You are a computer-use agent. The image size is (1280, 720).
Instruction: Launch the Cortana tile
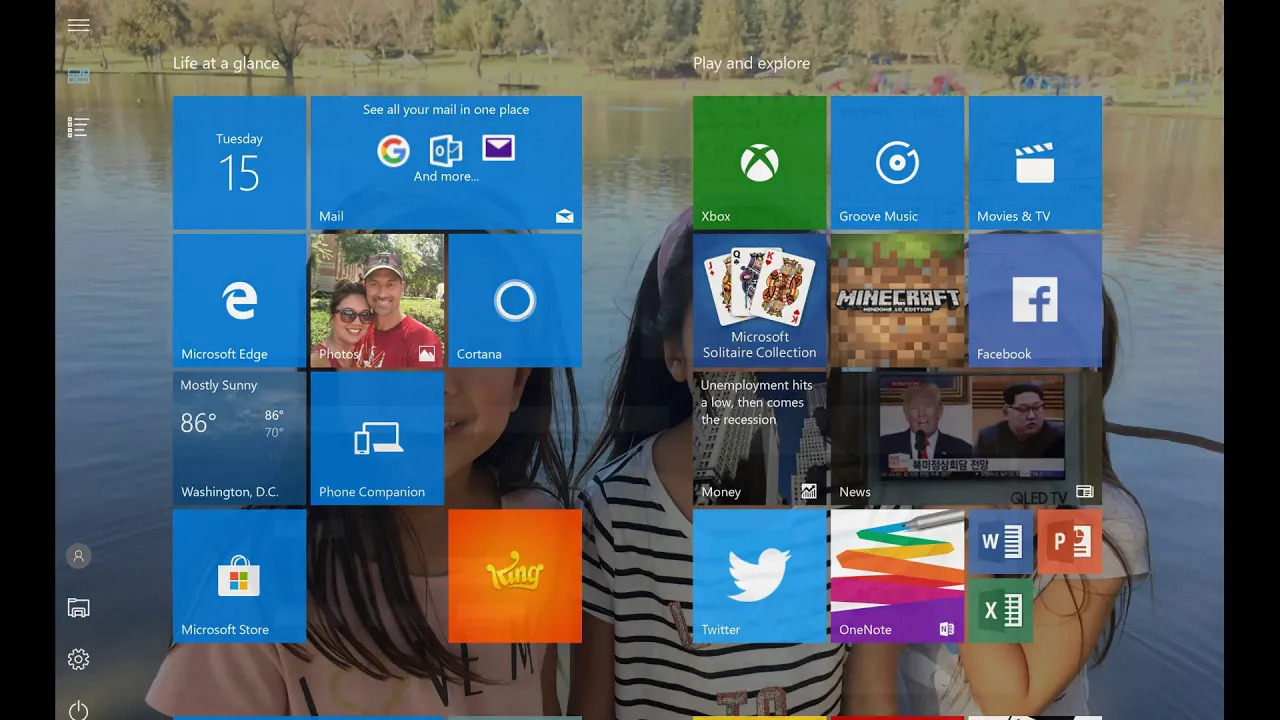pyautogui.click(x=515, y=301)
